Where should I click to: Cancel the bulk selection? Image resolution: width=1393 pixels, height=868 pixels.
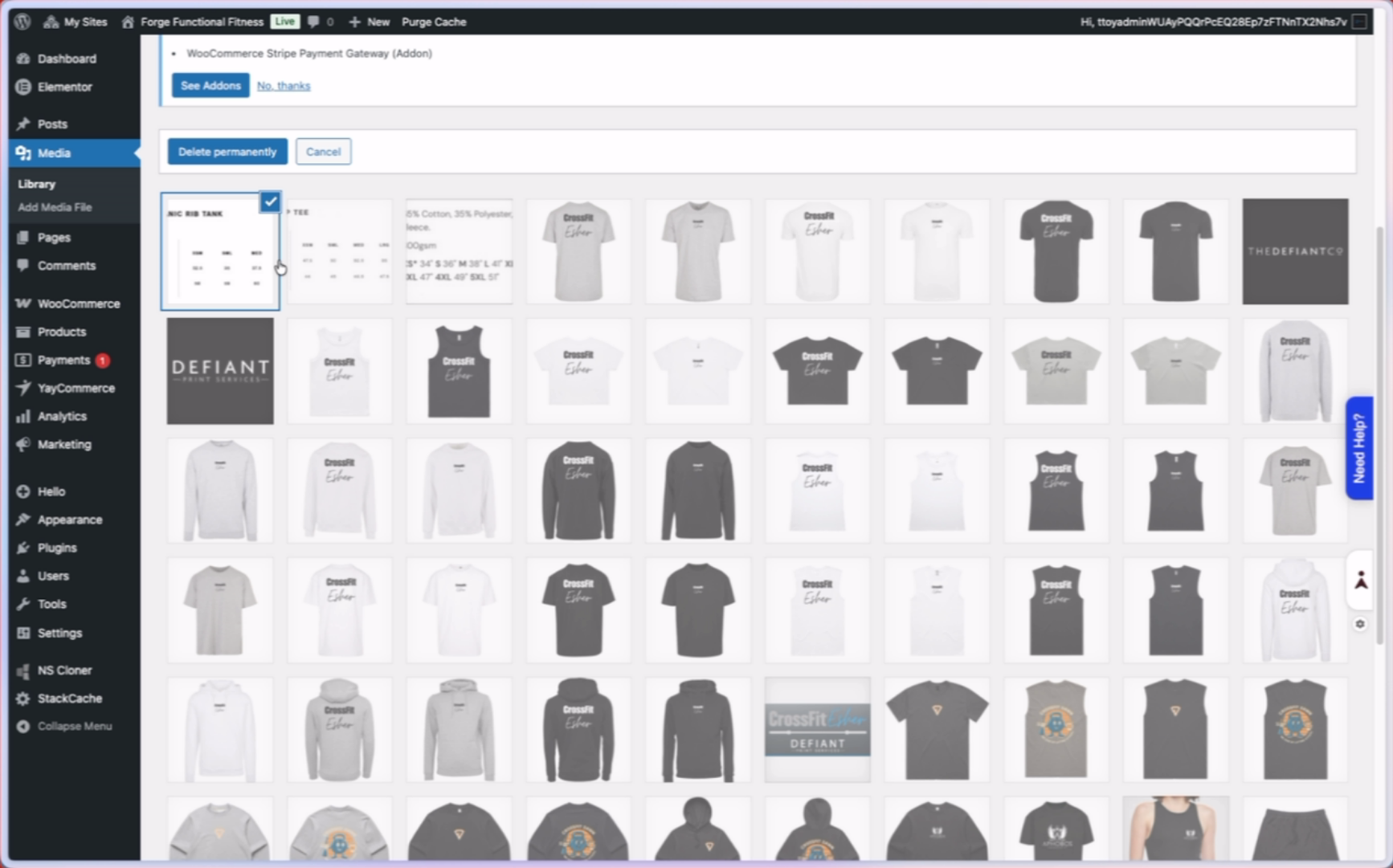tap(323, 152)
